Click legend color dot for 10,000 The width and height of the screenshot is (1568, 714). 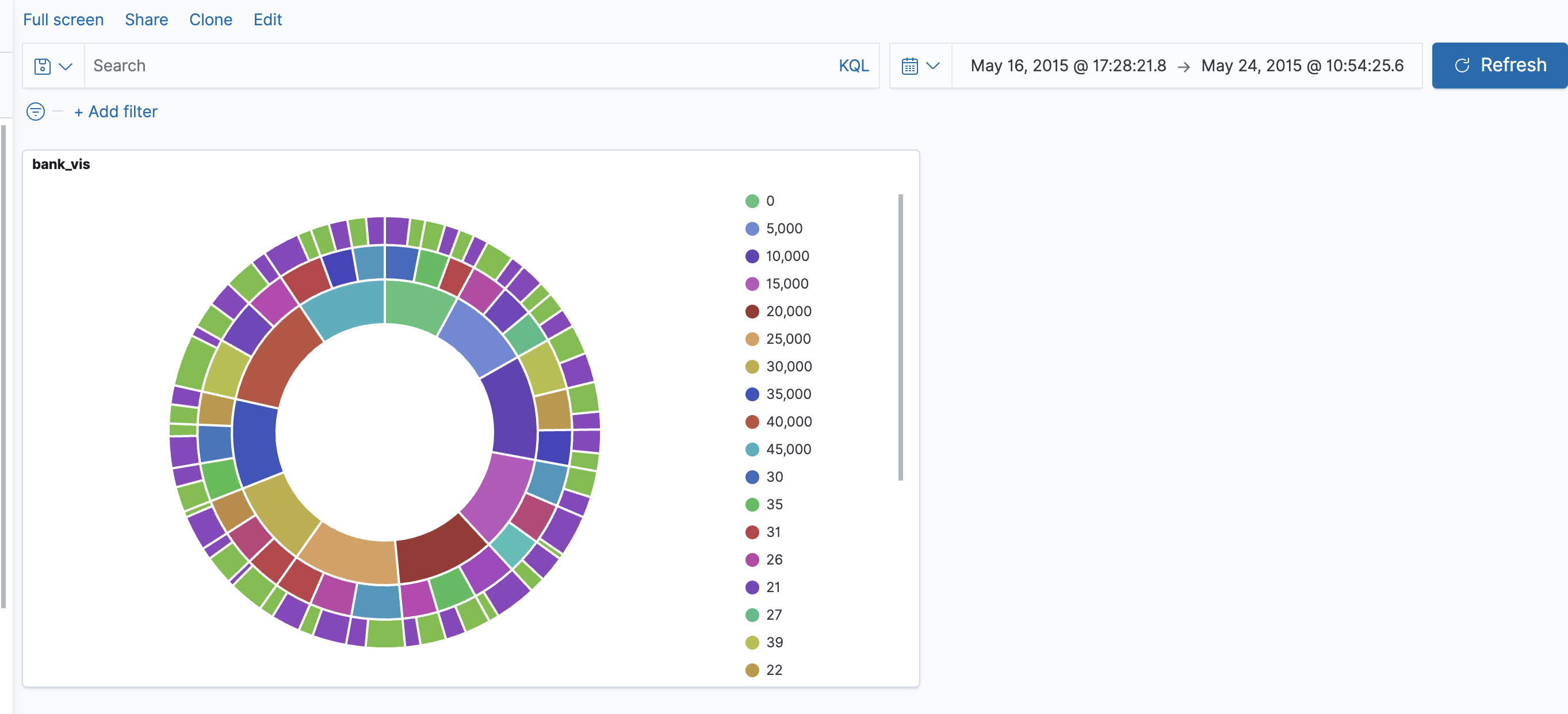[752, 256]
